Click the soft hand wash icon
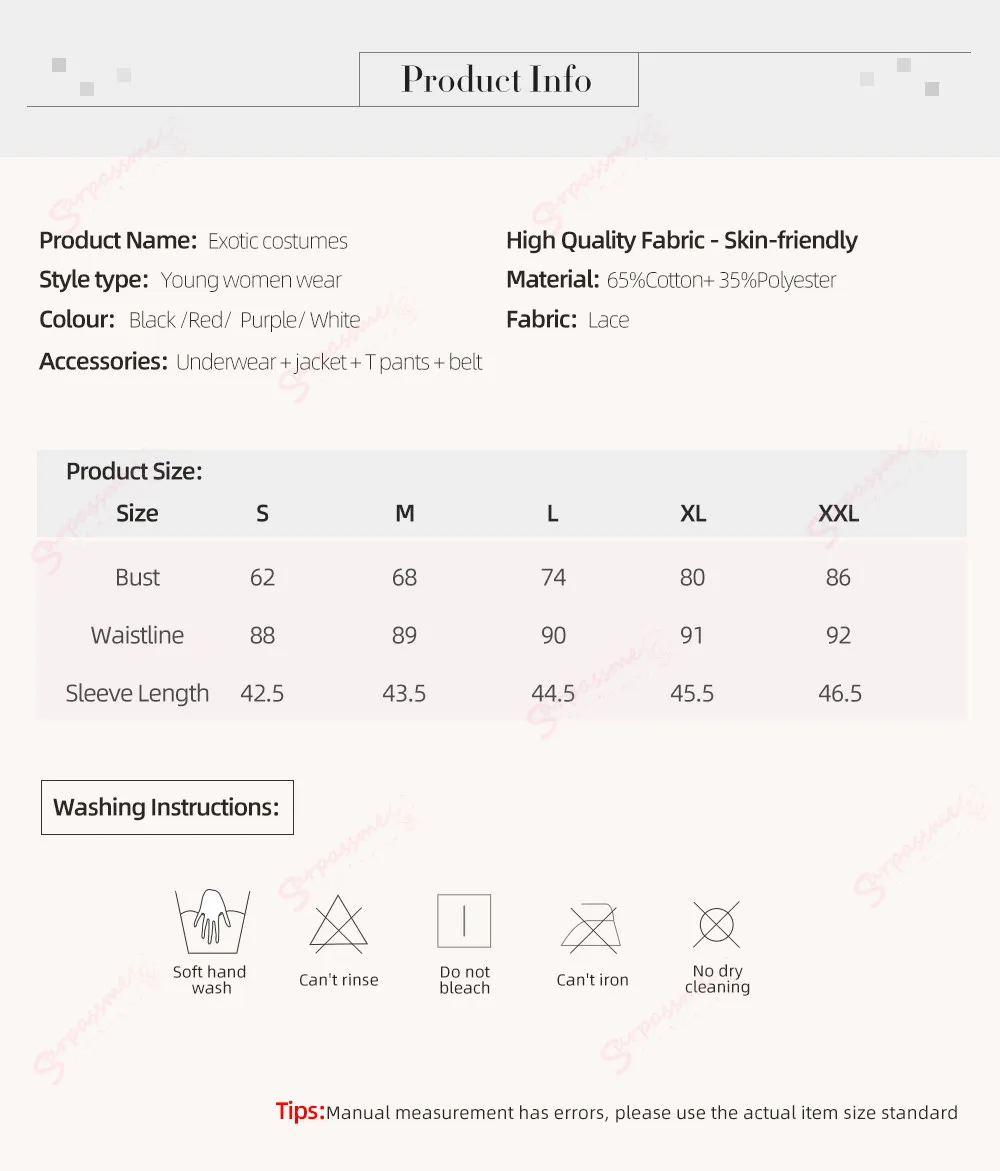 click(x=212, y=921)
